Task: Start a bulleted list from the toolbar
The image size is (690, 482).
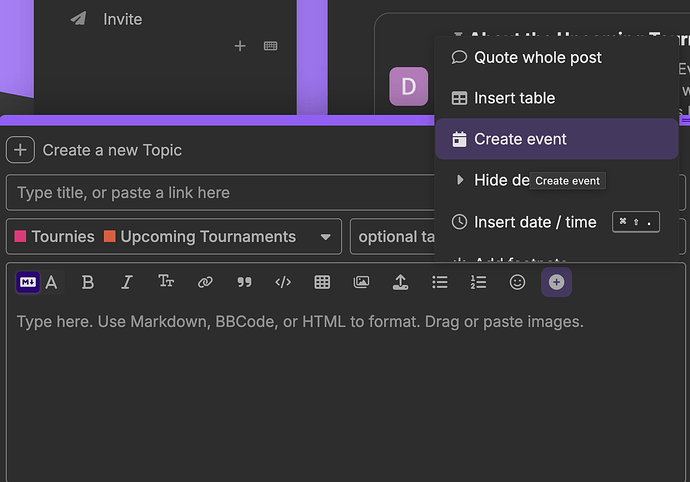Action: [439, 283]
